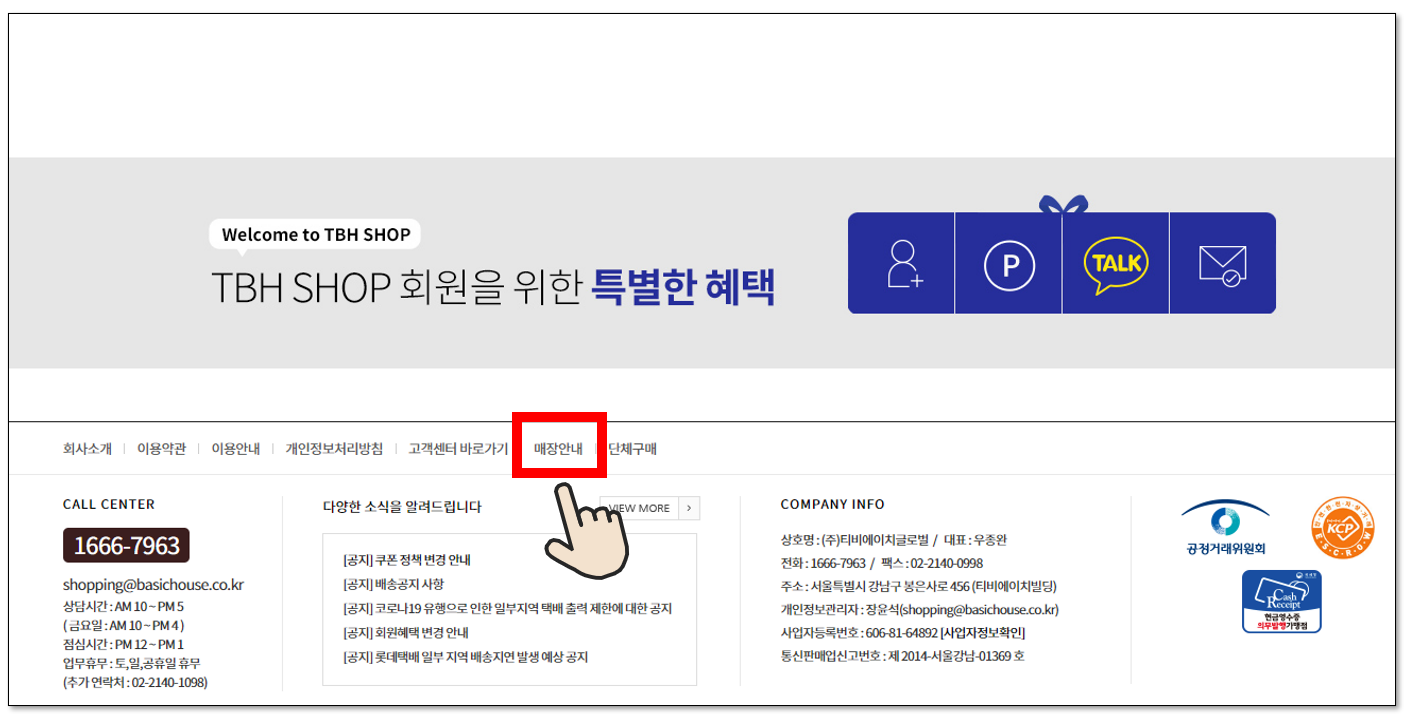1413x721 pixels.
Task: Click the CALL CENTER heading
Action: 109,505
